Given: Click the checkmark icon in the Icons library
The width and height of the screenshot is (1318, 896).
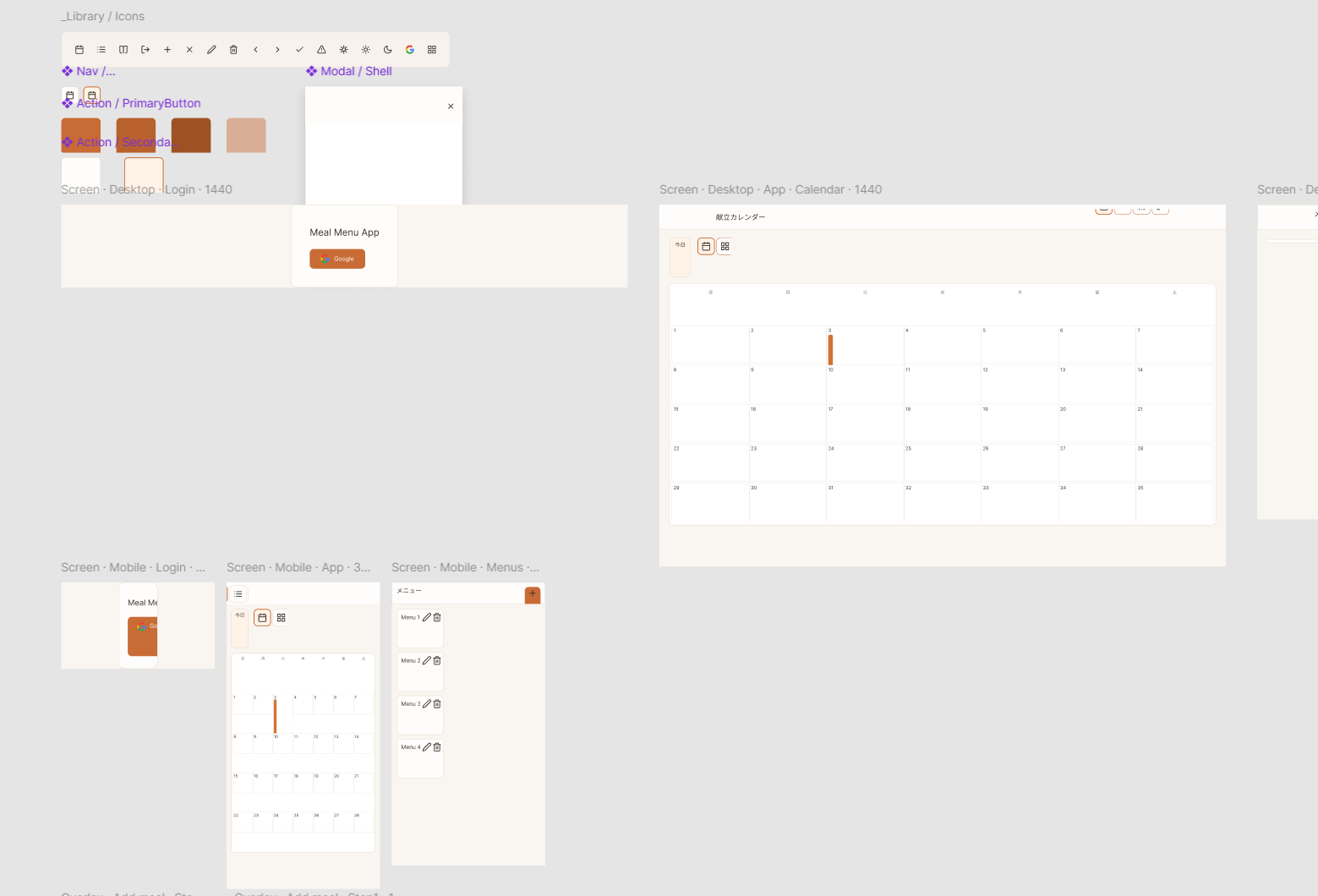Looking at the screenshot, I should coord(299,50).
